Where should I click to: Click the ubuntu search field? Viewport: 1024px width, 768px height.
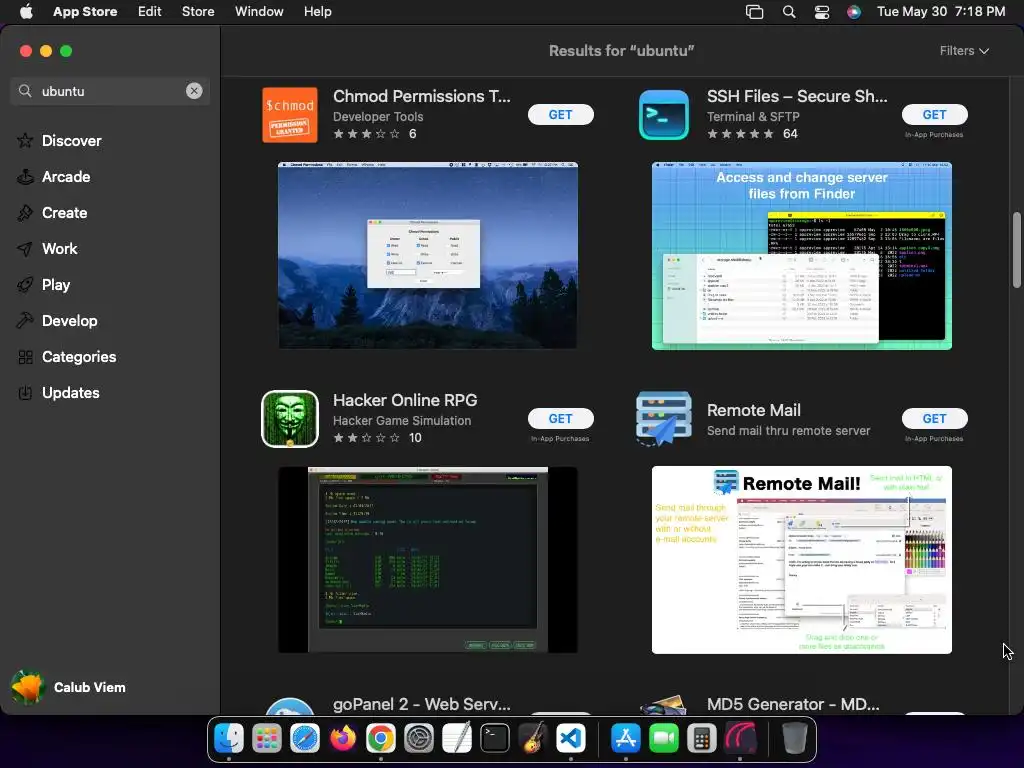[110, 91]
